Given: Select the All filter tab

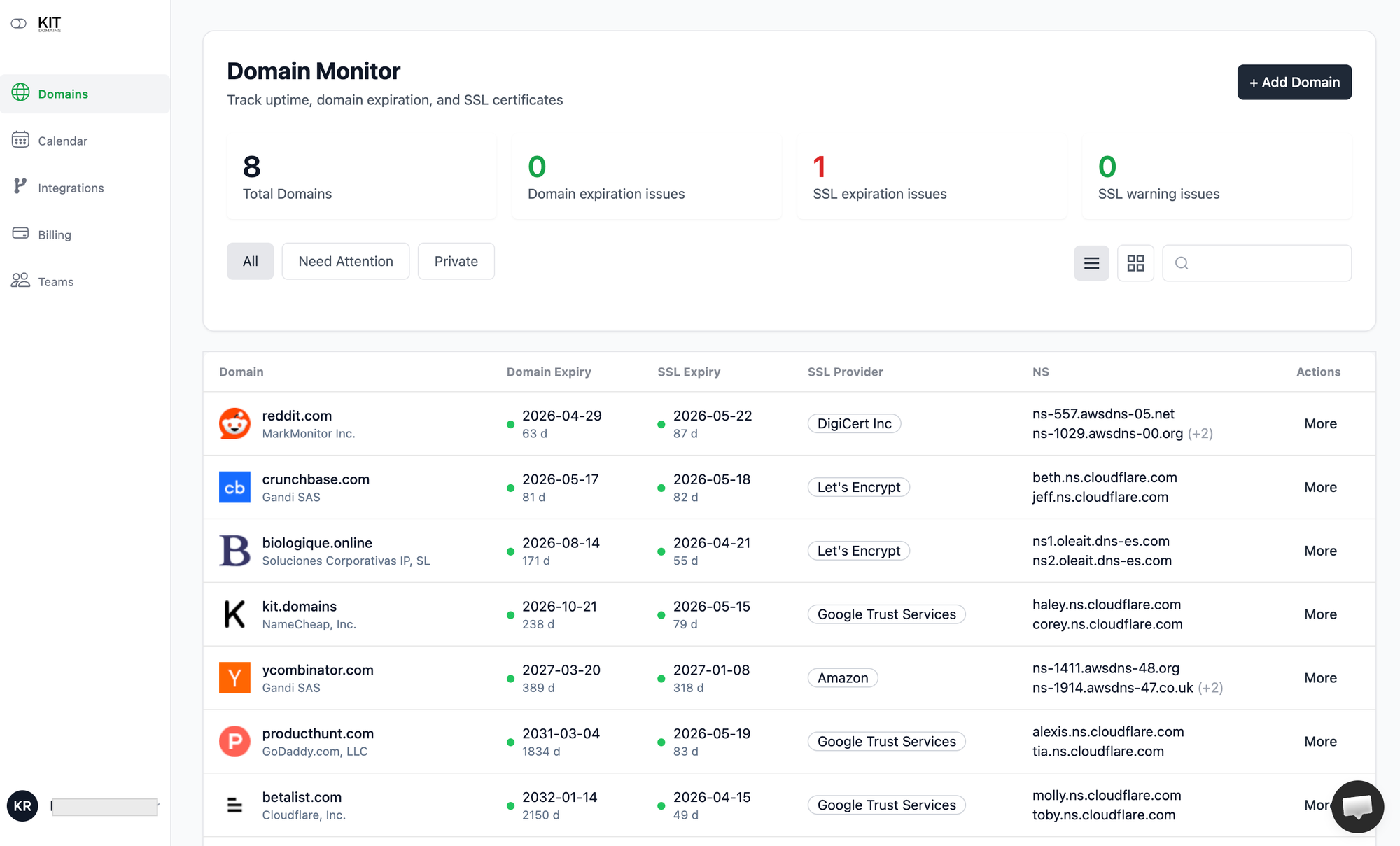Looking at the screenshot, I should (250, 261).
